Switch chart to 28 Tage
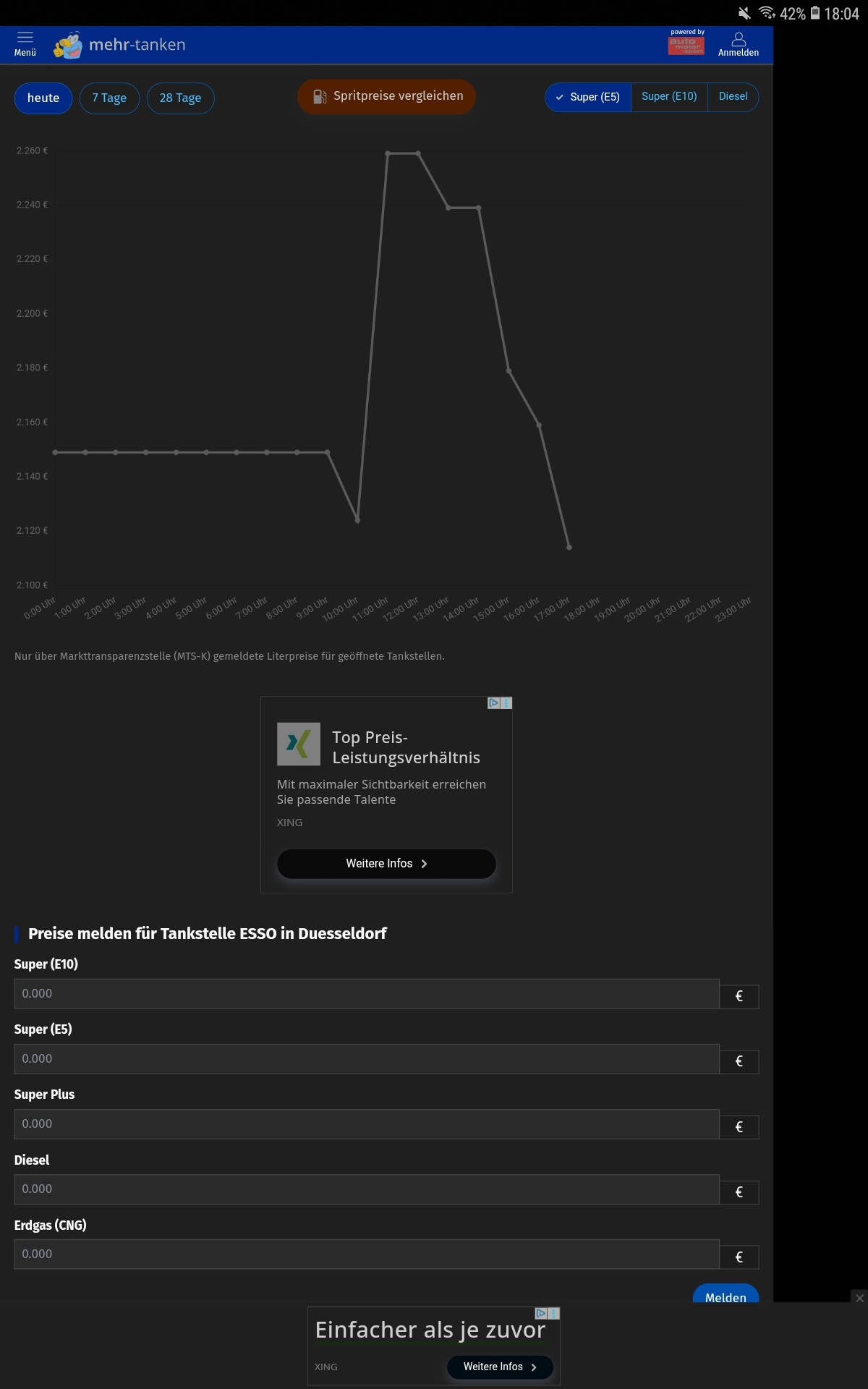868x1389 pixels. point(180,98)
